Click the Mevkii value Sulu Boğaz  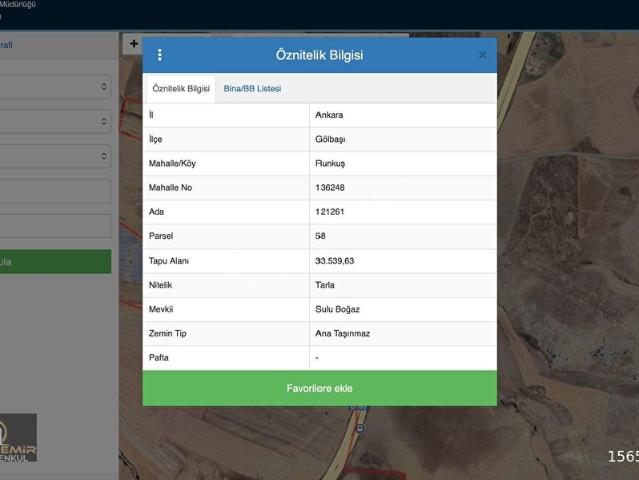[x=336, y=310]
